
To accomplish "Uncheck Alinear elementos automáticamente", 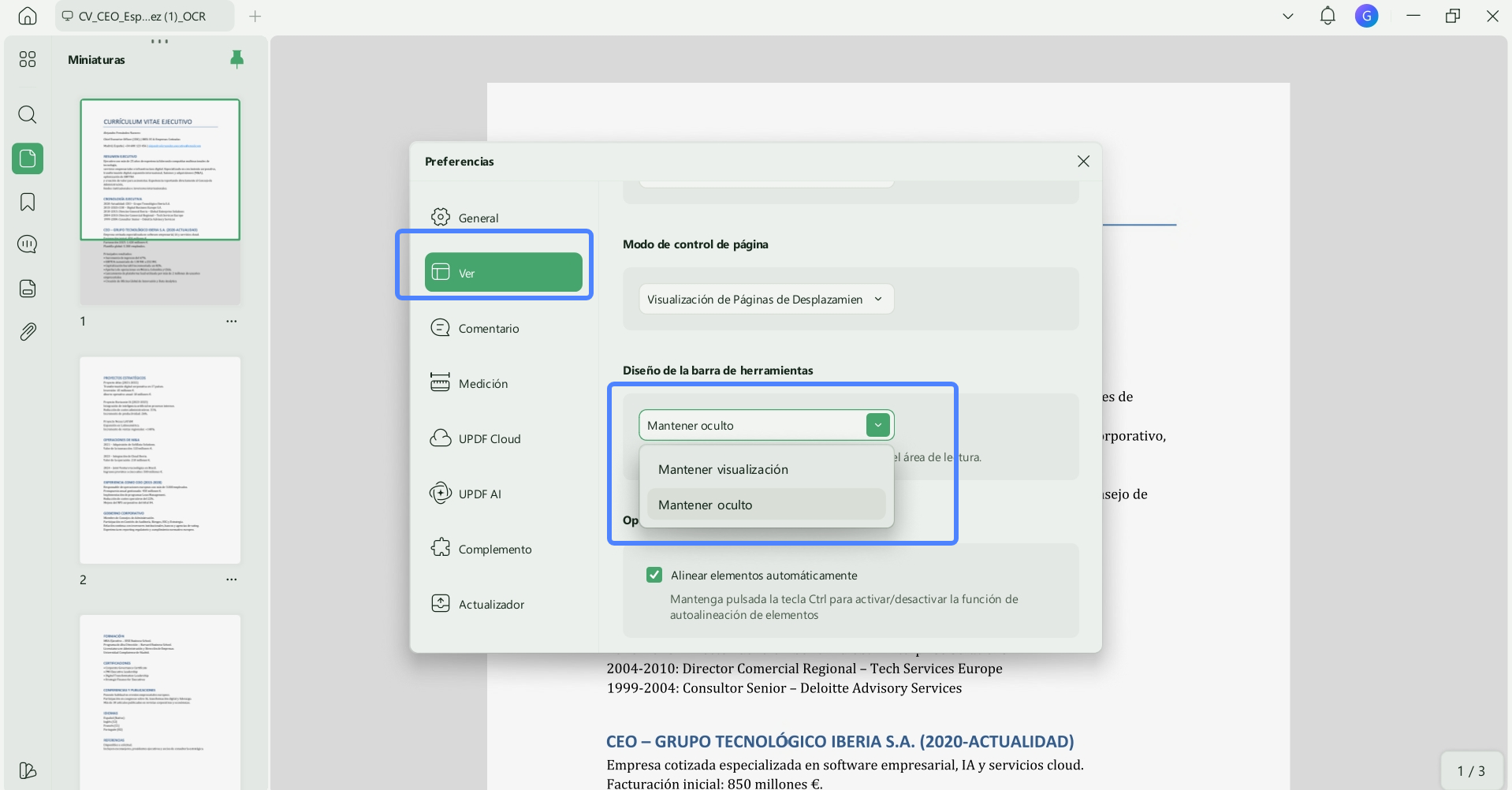I will (654, 575).
